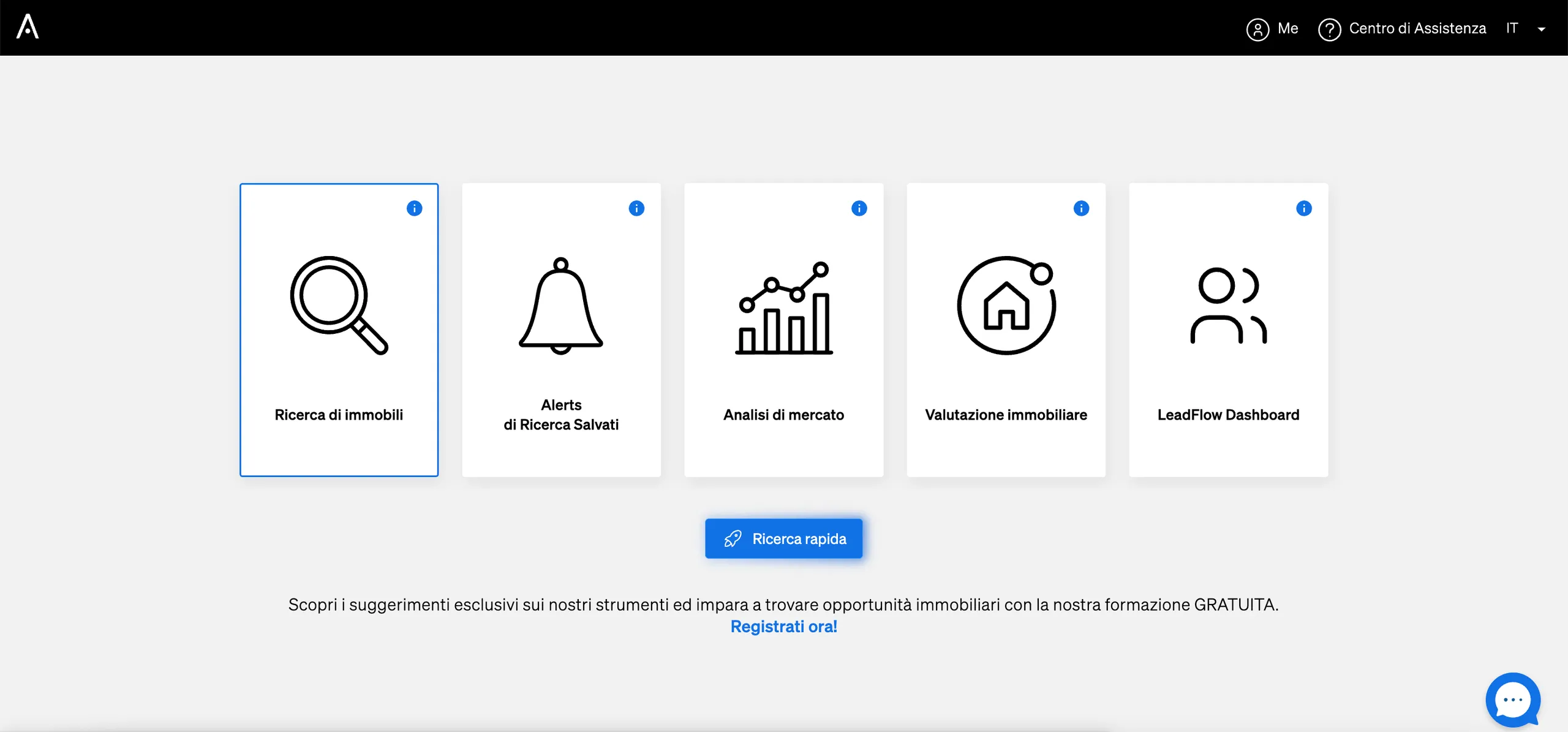The width and height of the screenshot is (1568, 732).
Task: Click info icon on Ricerca di immobili card
Action: point(414,208)
